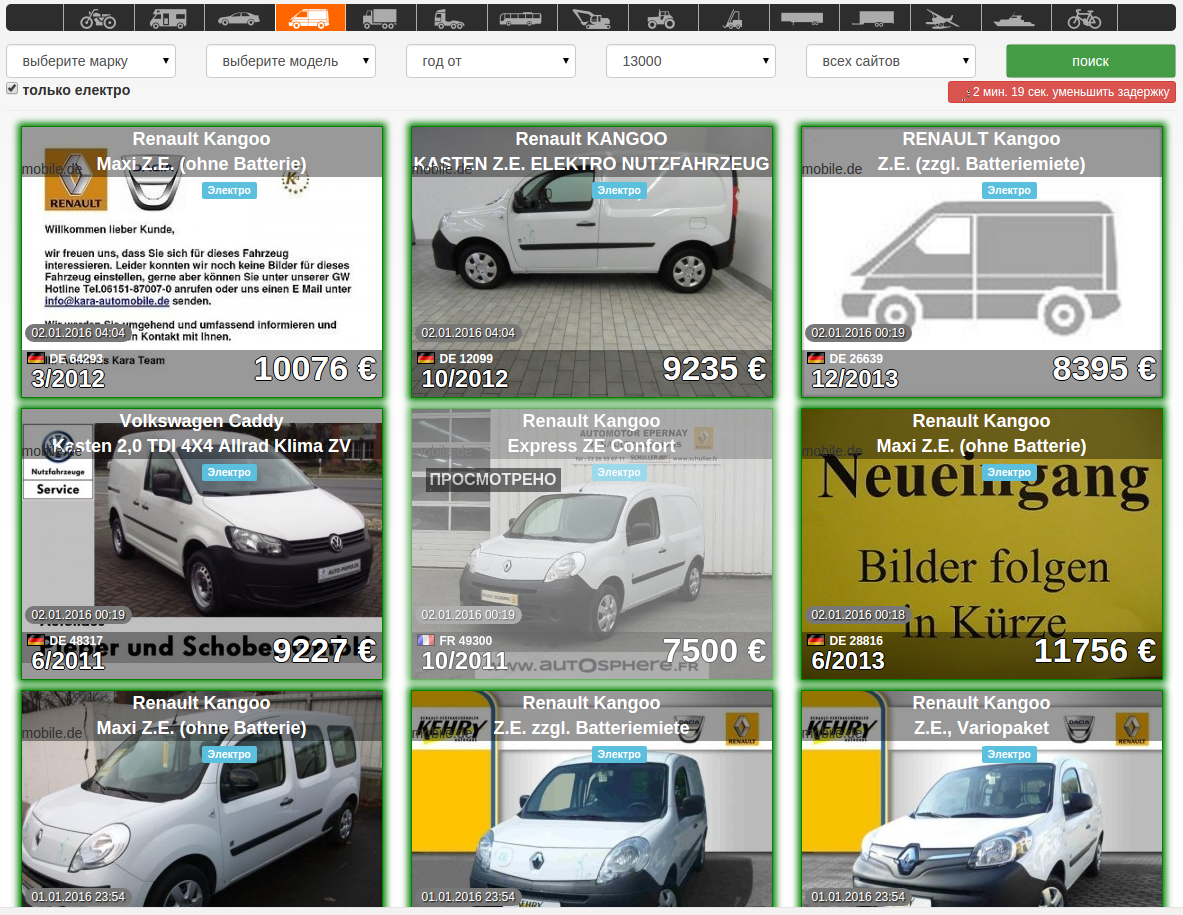Open the airplane category
This screenshot has height=915, width=1183.
point(944,18)
